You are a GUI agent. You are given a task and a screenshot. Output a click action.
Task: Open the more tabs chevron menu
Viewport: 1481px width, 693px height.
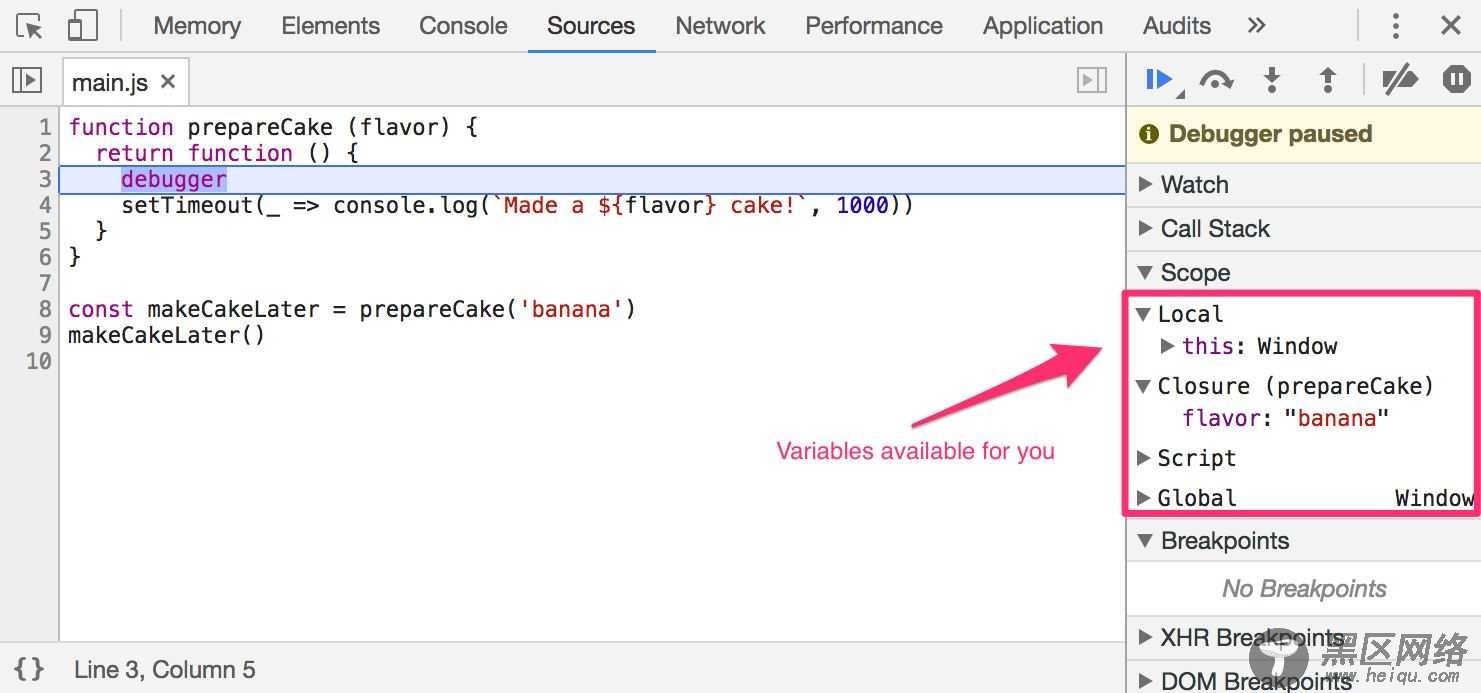(1257, 26)
